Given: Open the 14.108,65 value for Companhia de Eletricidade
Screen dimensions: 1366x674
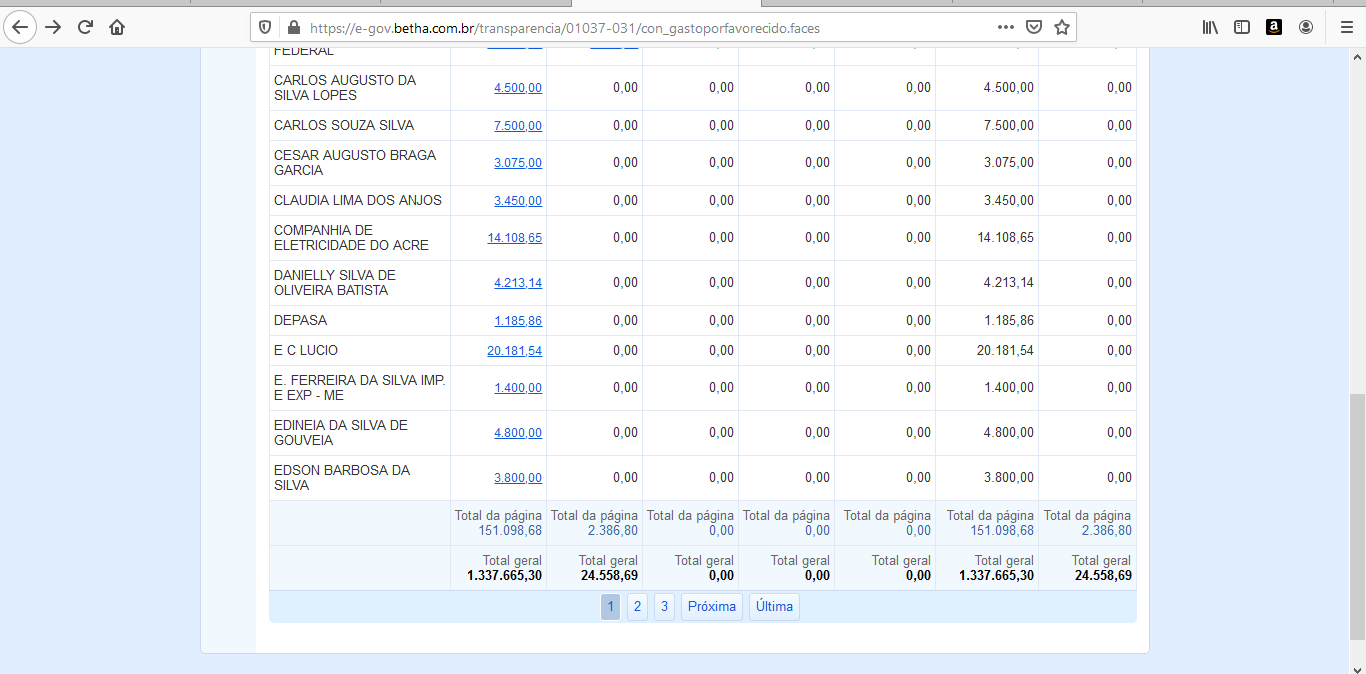Looking at the screenshot, I should tap(514, 238).
